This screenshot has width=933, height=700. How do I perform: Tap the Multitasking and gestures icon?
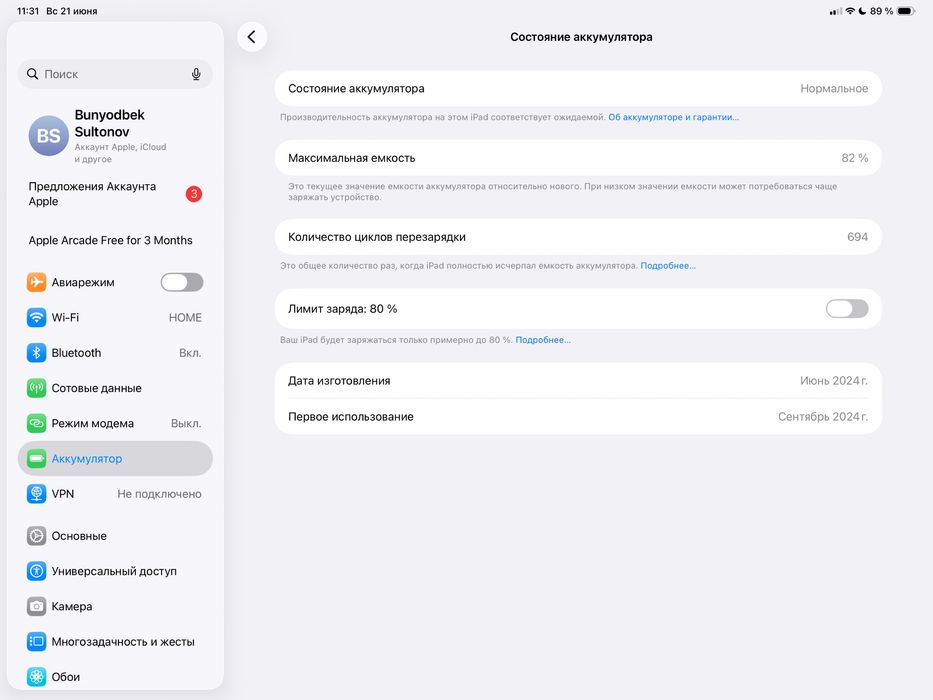coord(36,642)
